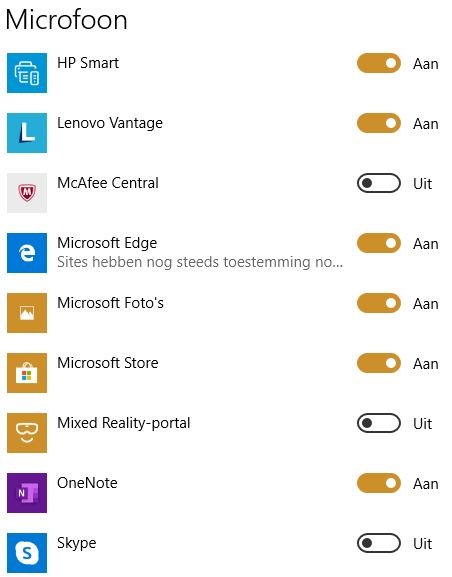Switch off the Microsoft Edge microphone toggle

379,243
